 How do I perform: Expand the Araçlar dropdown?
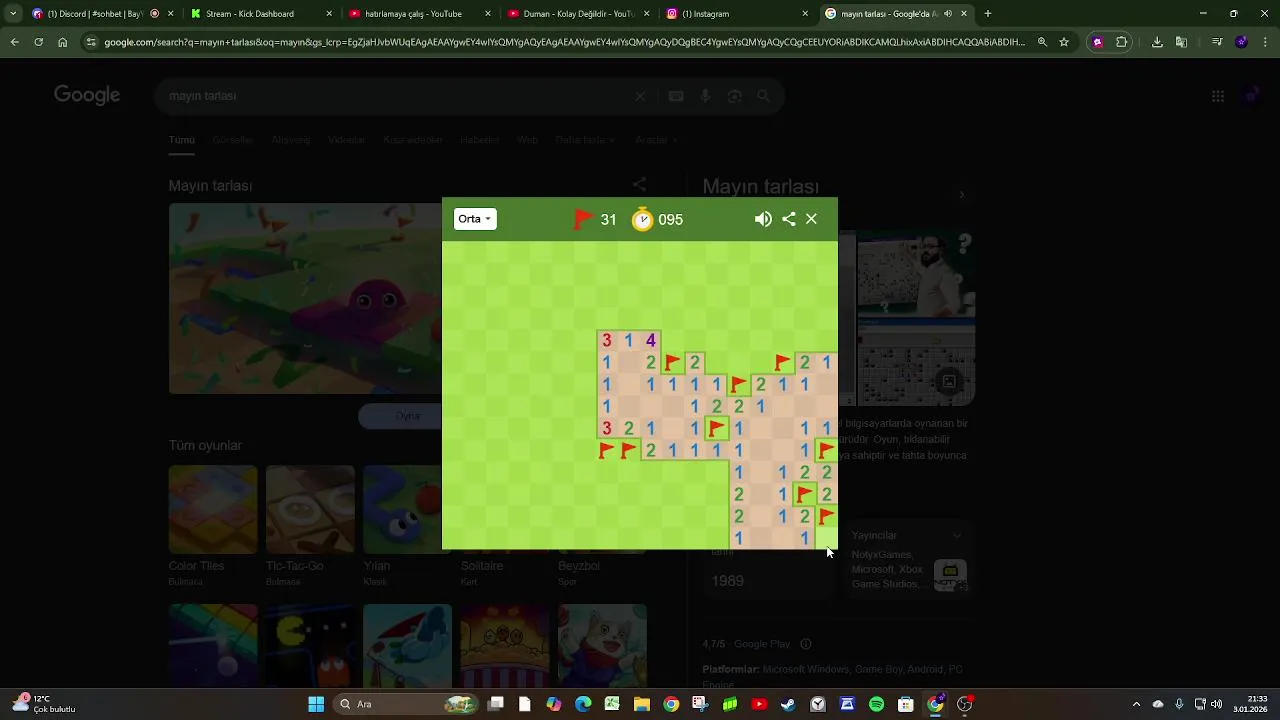(x=656, y=140)
